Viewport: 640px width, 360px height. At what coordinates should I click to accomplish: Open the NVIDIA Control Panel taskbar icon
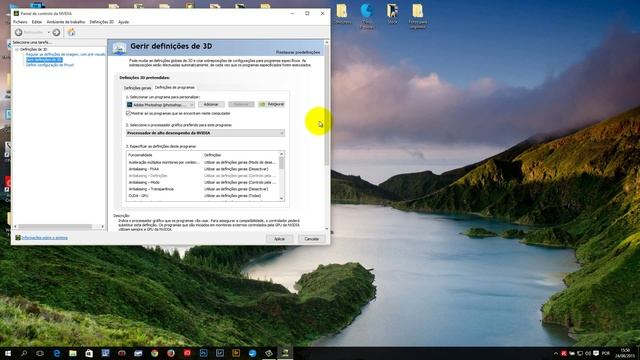(x=285, y=353)
